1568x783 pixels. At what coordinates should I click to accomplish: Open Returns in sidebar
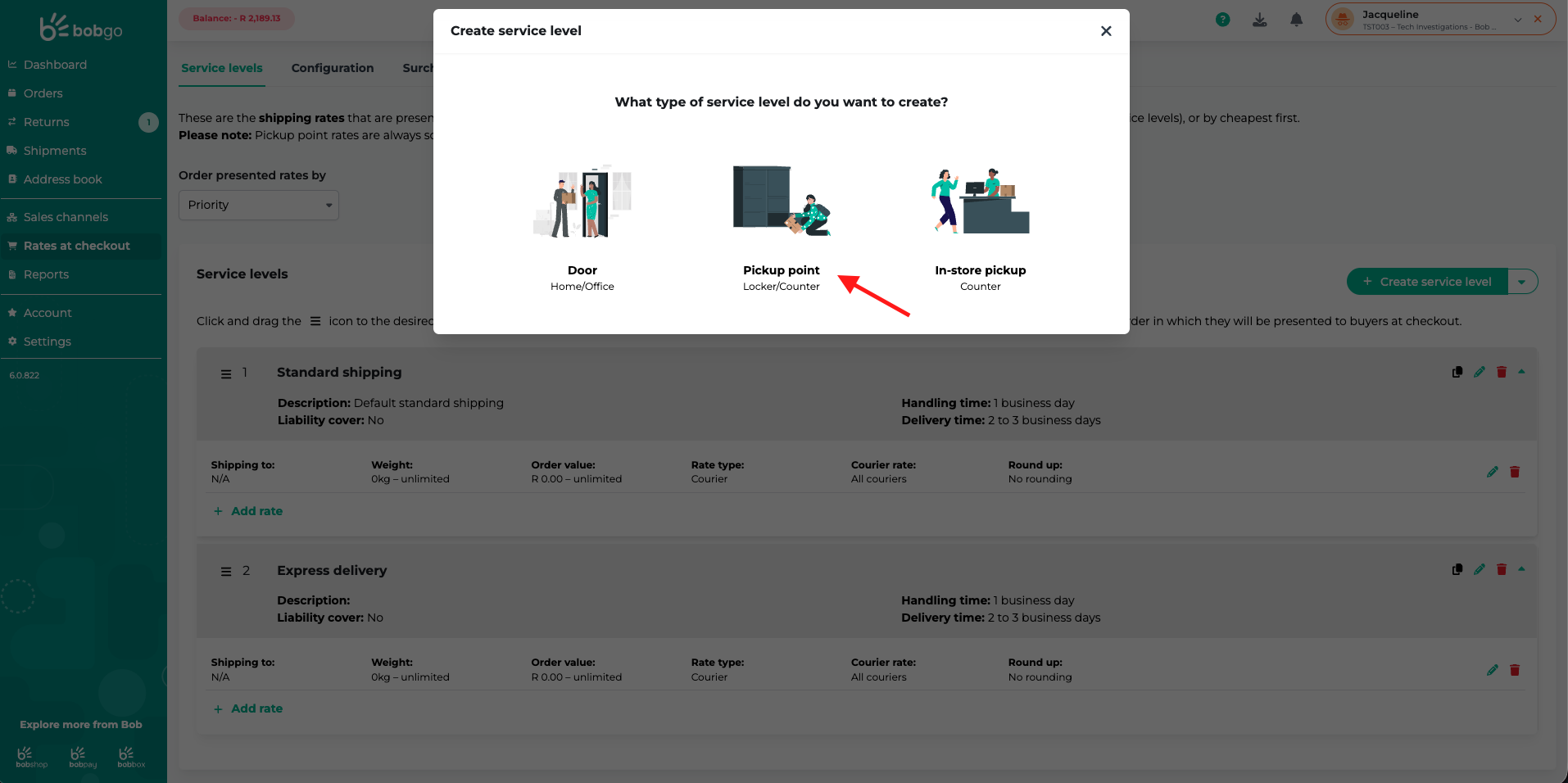(46, 122)
